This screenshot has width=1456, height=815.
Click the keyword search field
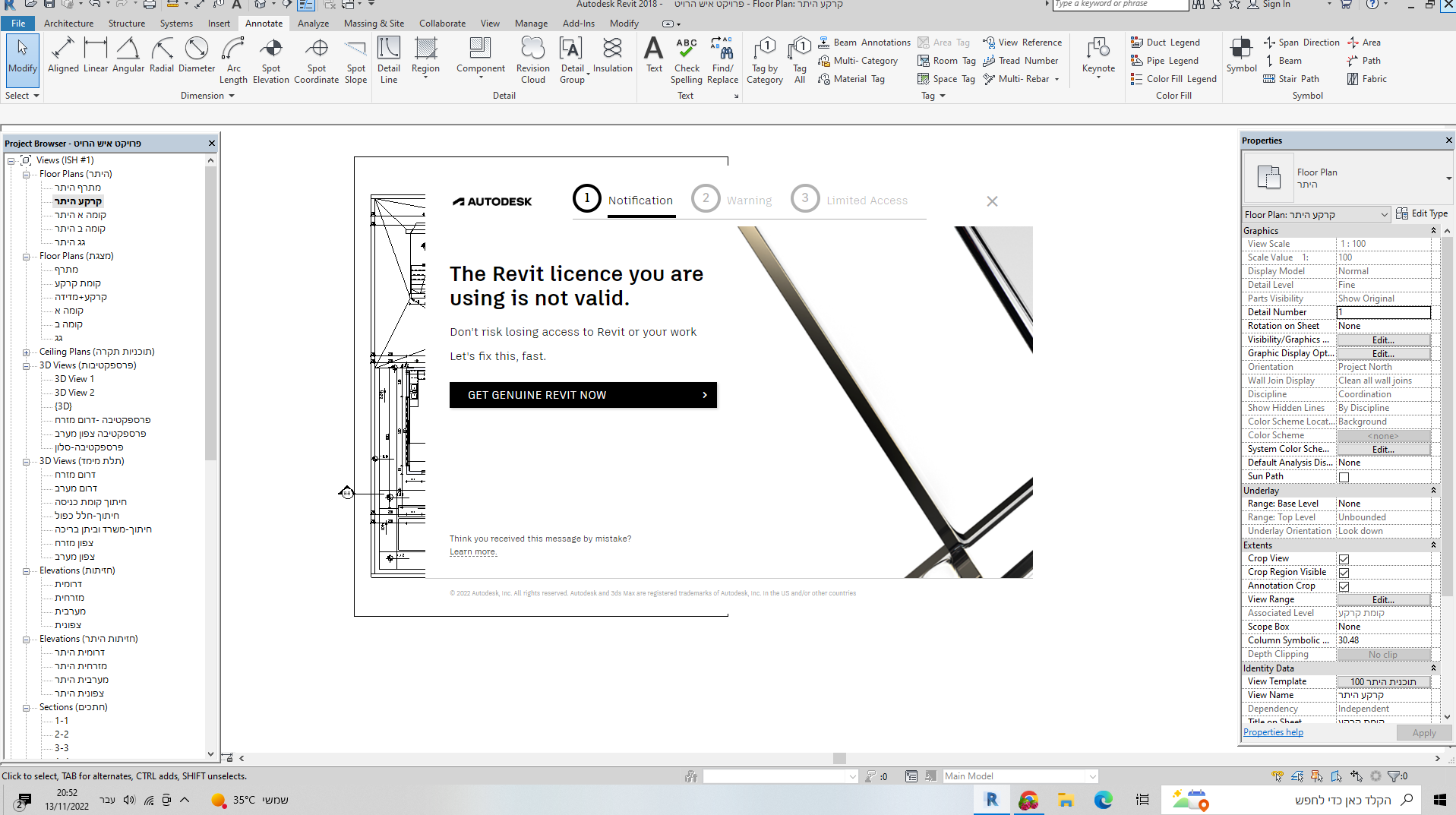[1120, 5]
